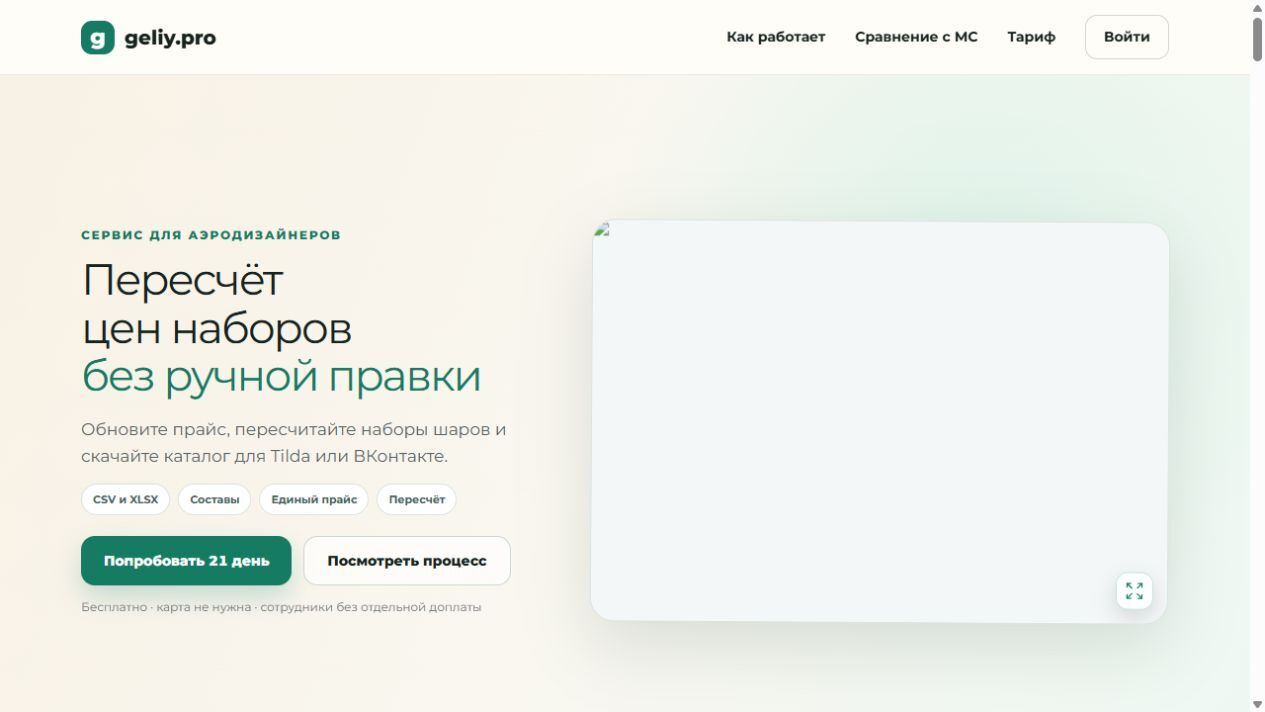Open the Тариф nav link
This screenshot has height=712, width=1265.
1031,37
